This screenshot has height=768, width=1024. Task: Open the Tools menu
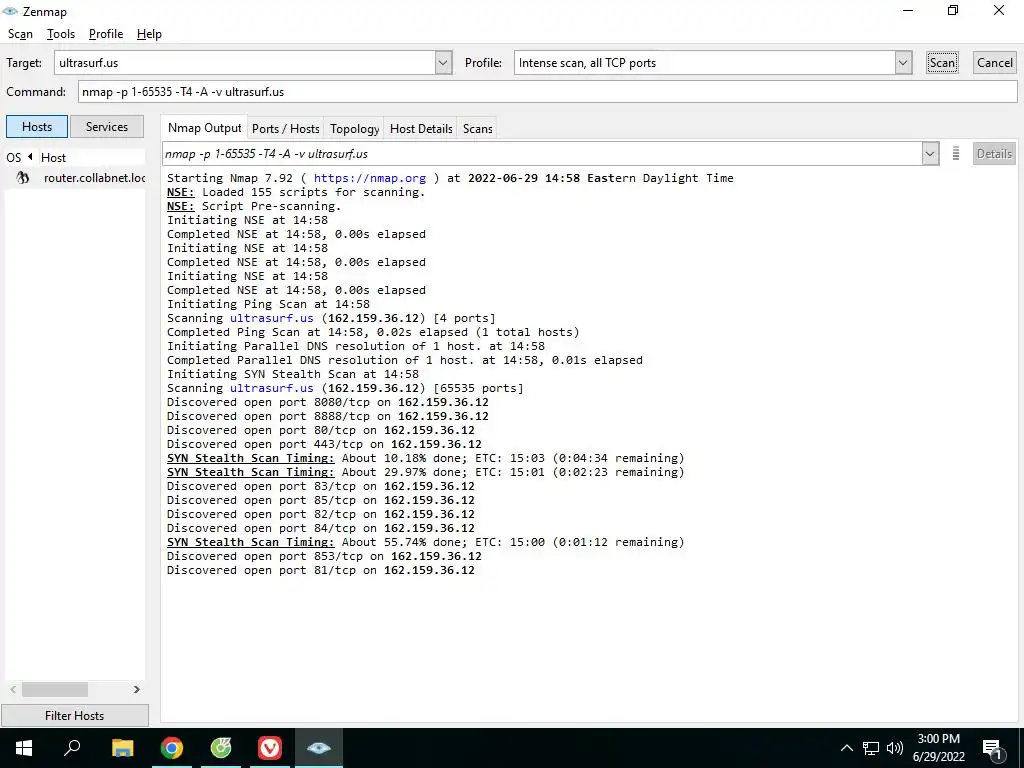[x=61, y=34]
